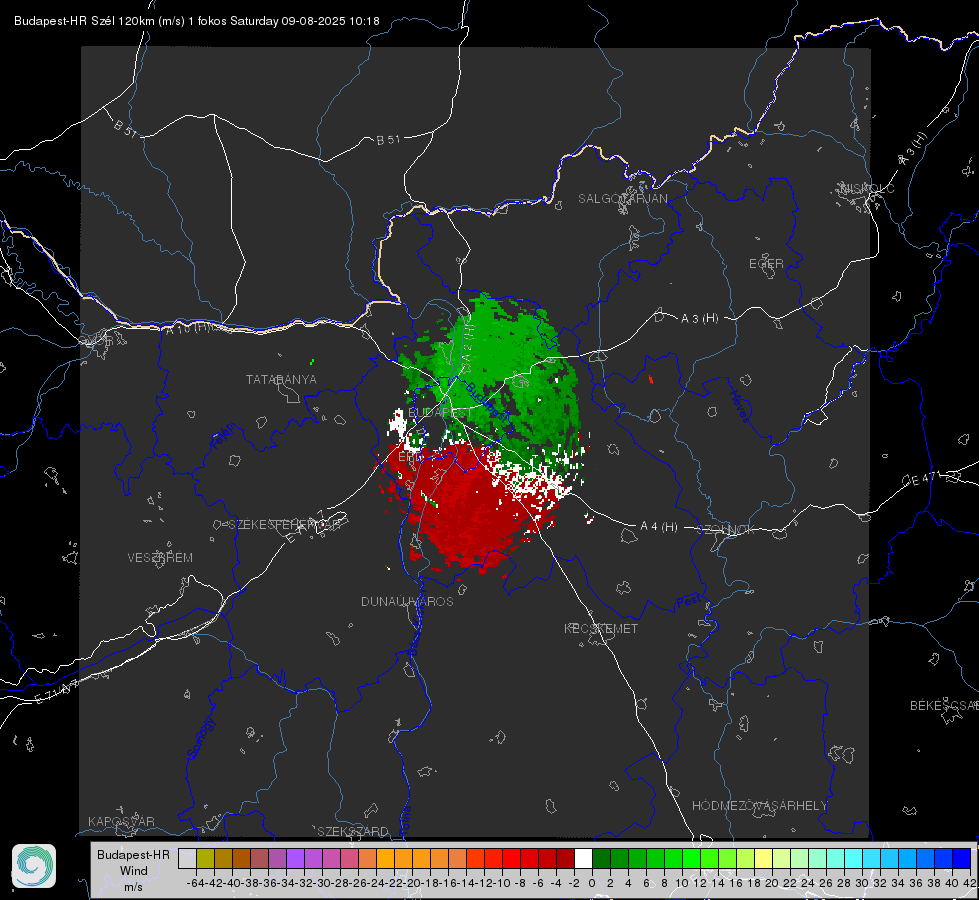Screen dimensions: 979x900
Task: Click the blue Heves county label
Action: pos(739,405)
